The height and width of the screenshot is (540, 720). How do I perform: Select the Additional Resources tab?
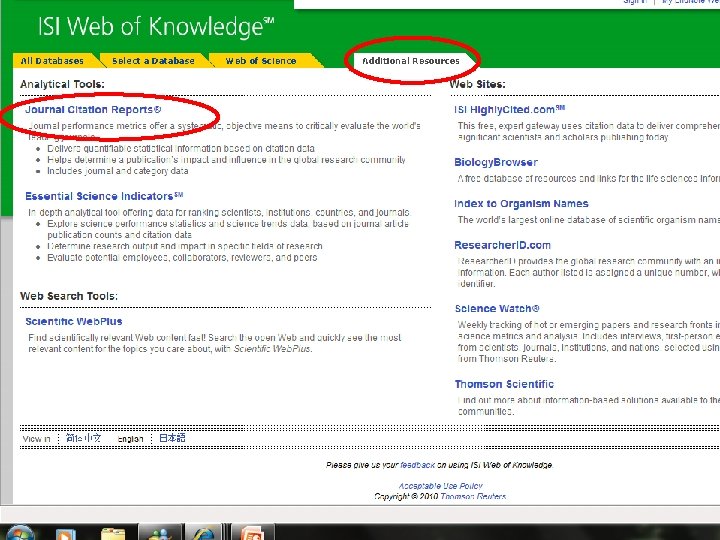(x=411, y=61)
